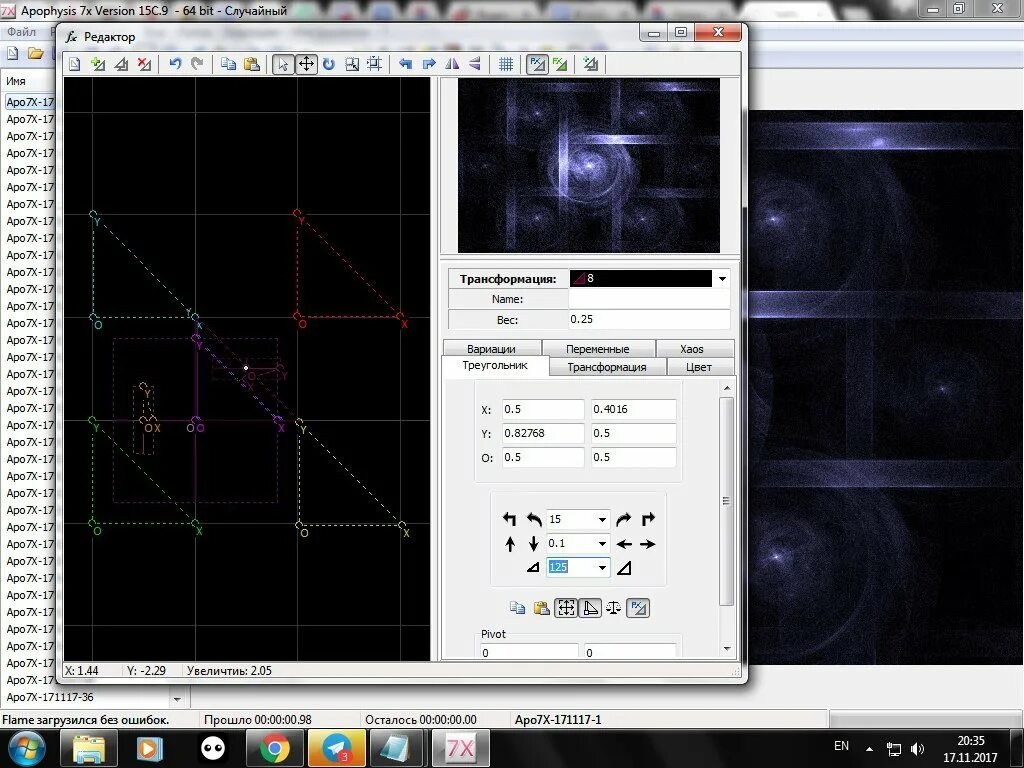This screenshot has width=1024, height=768.
Task: Open Chrome from the taskbar
Action: [274, 748]
